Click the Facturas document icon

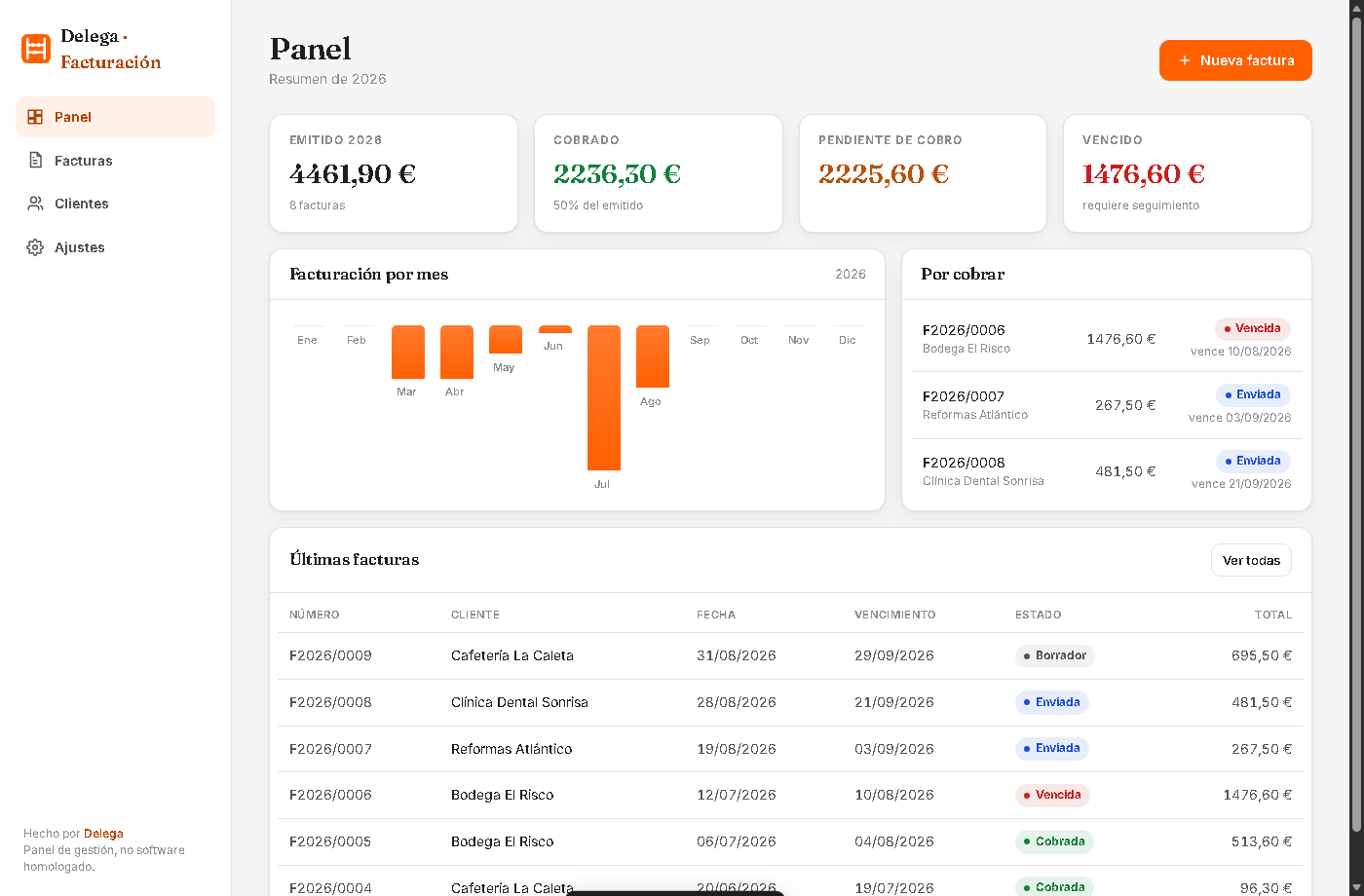(x=35, y=161)
